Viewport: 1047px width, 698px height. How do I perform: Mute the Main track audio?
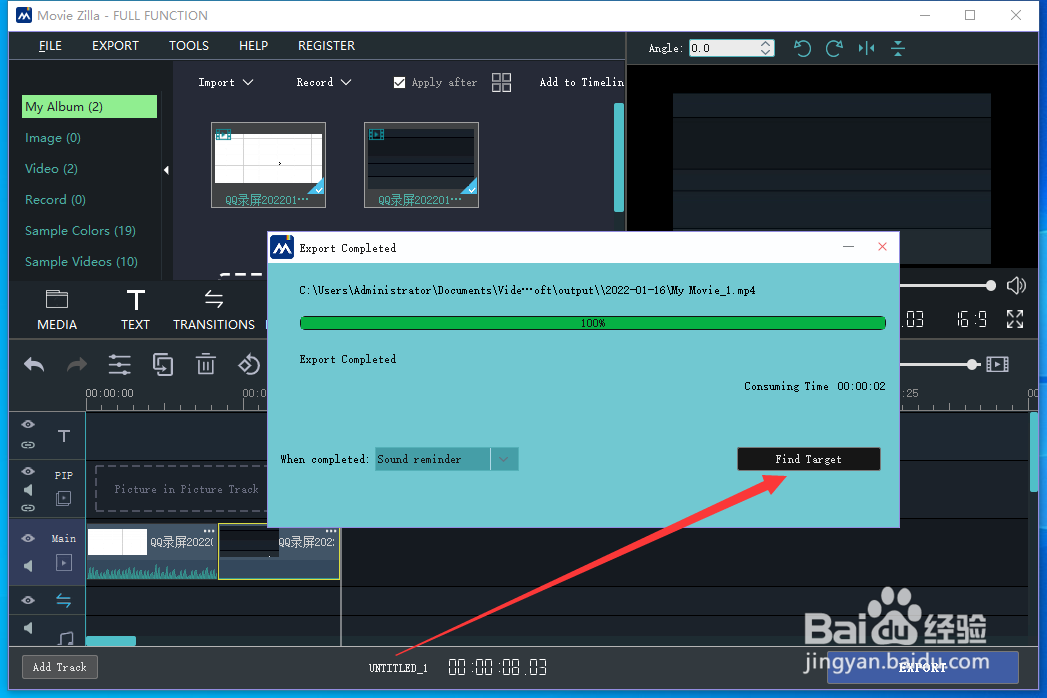pyautogui.click(x=28, y=566)
